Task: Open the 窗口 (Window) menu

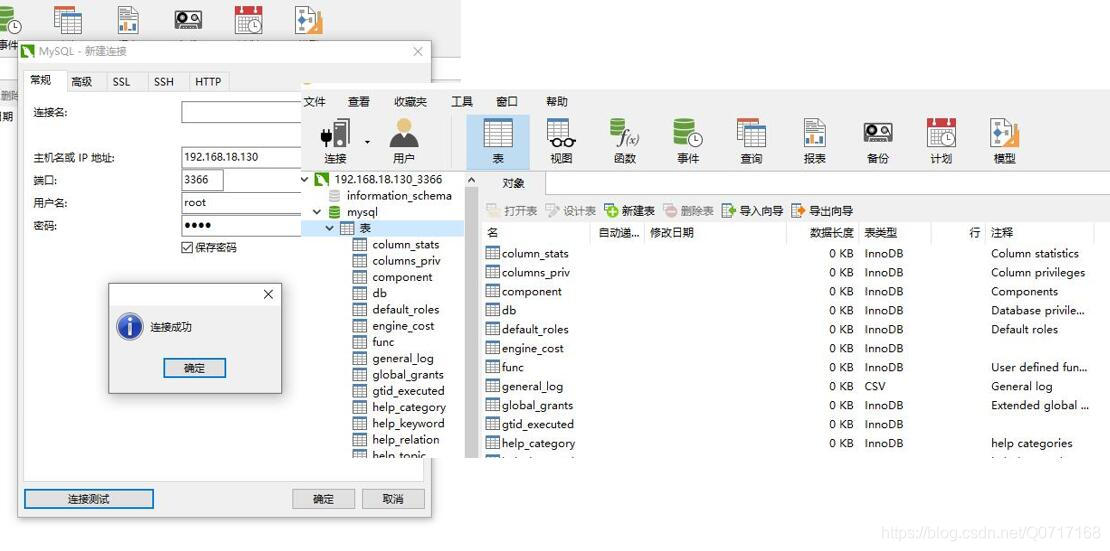Action: click(x=507, y=101)
